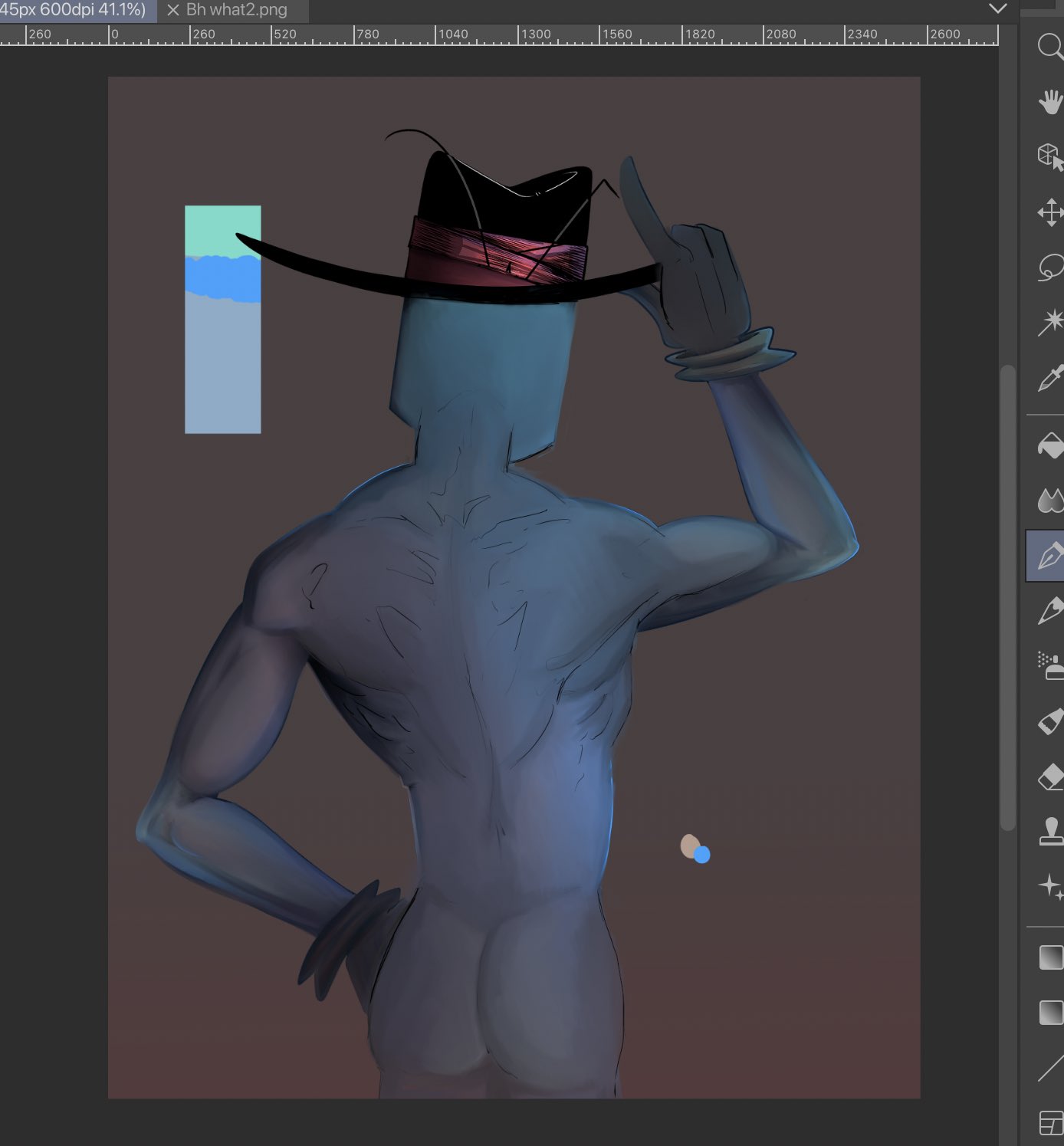This screenshot has width=1064, height=1146.
Task: Activate the Auto select magic wand
Action: [1049, 322]
